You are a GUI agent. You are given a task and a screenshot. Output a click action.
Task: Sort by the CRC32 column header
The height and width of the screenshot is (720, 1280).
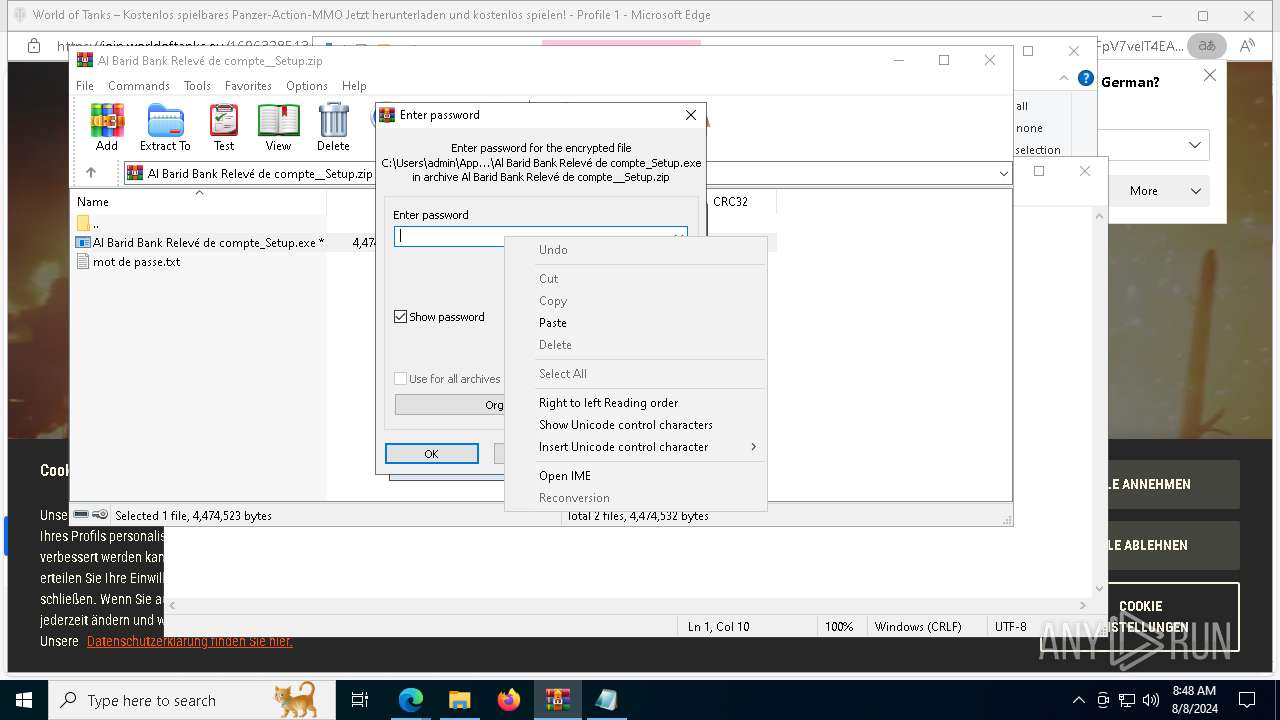point(730,202)
